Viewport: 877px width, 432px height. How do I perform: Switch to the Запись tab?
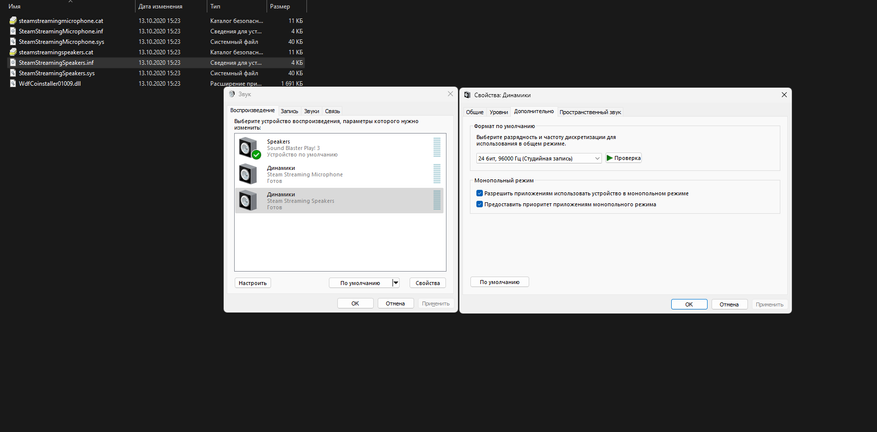coord(289,111)
